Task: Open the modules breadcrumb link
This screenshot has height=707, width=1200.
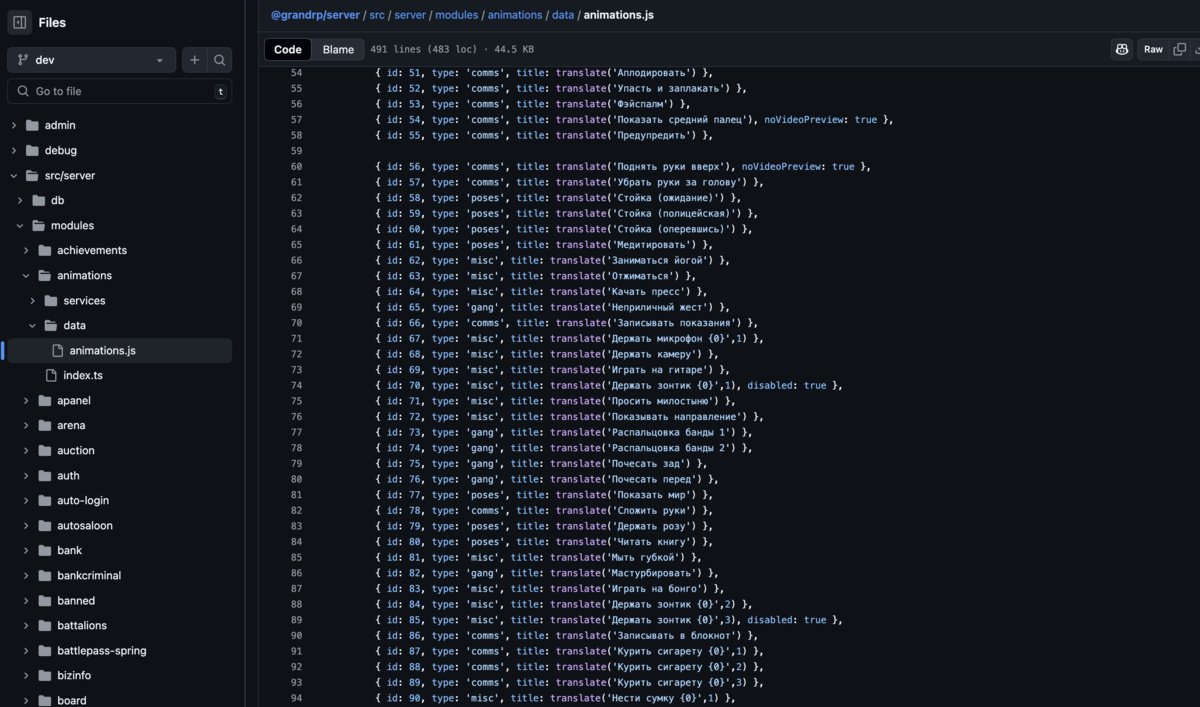Action: click(457, 15)
